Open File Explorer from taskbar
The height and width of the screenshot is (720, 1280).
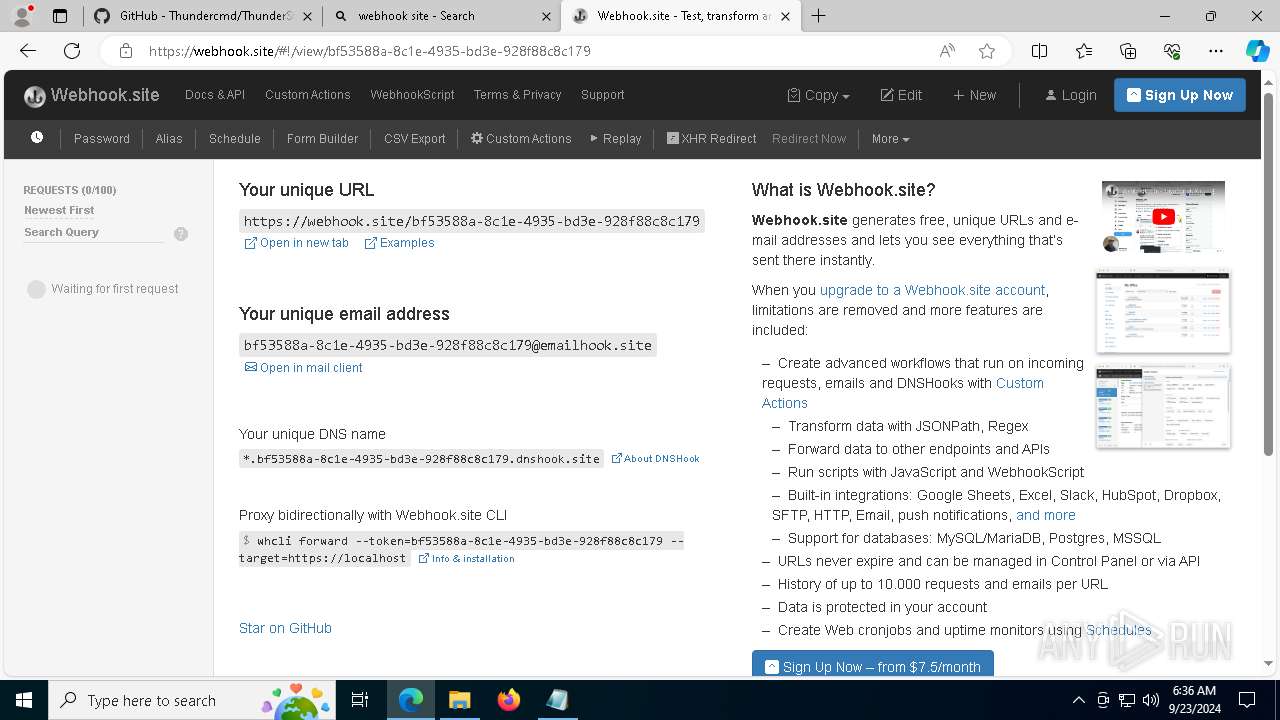[x=459, y=700]
